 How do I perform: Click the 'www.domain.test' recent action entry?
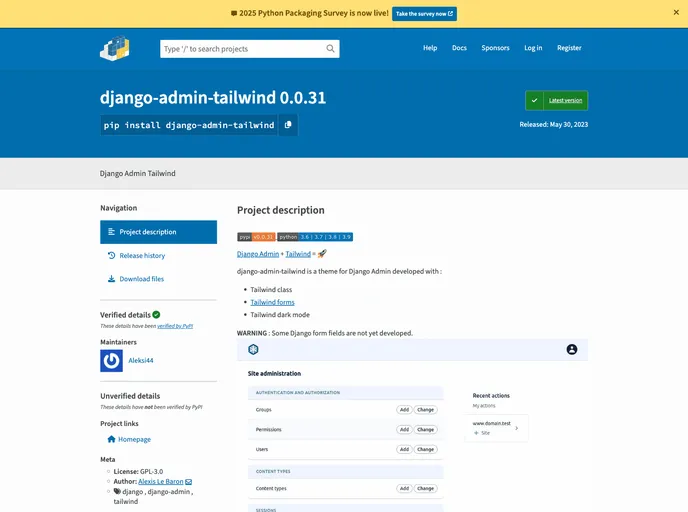tap(496, 428)
